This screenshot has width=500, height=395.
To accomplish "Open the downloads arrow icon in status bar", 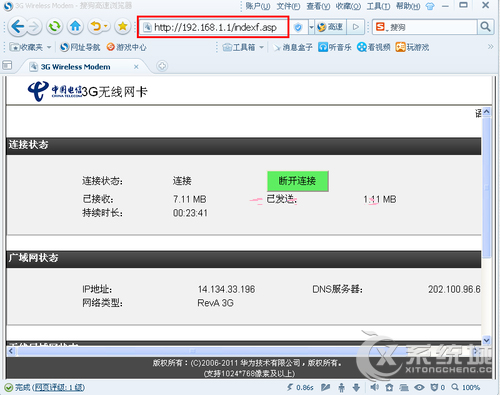I will [356, 387].
